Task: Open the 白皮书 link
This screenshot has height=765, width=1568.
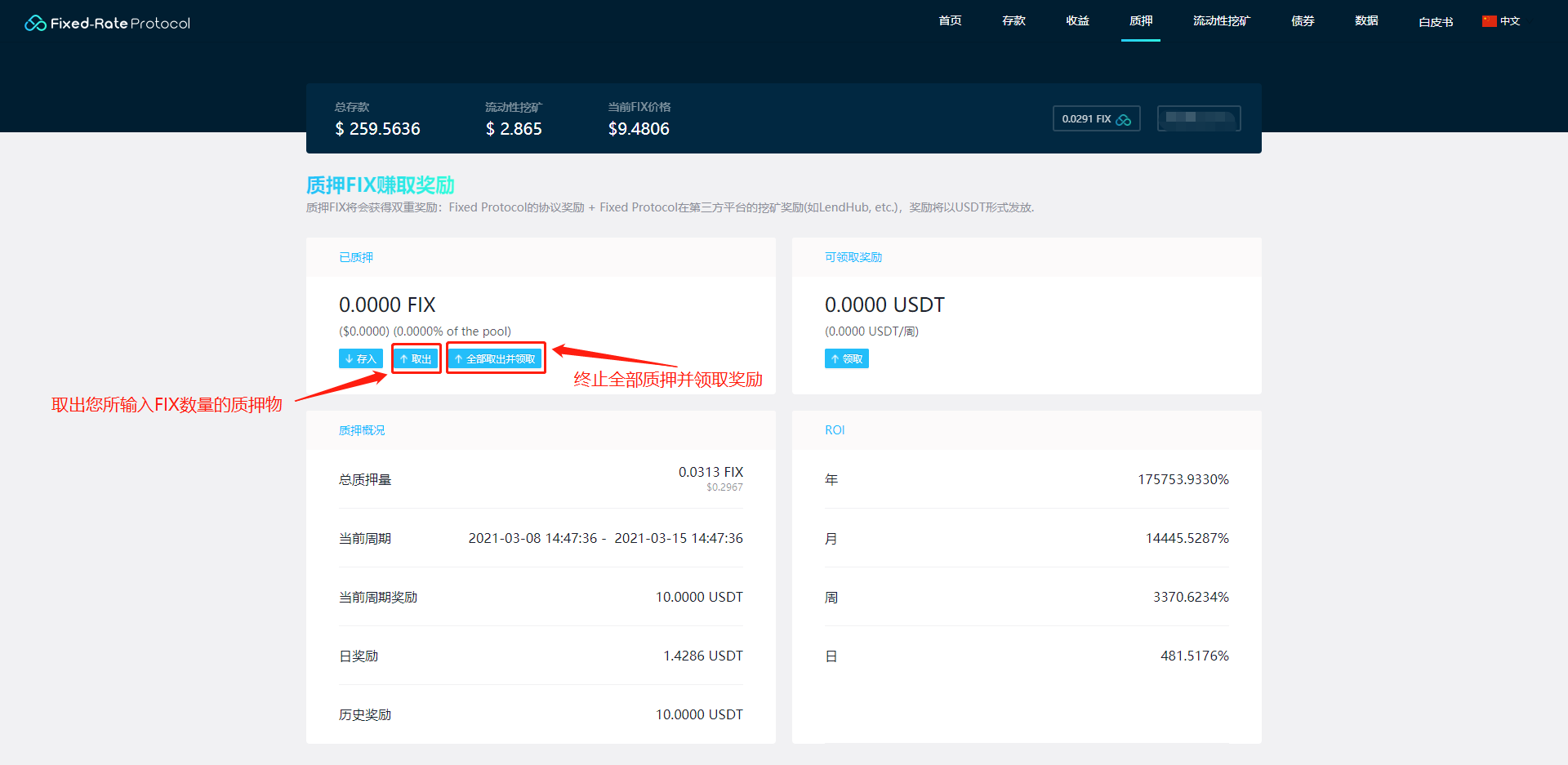Action: tap(1436, 22)
